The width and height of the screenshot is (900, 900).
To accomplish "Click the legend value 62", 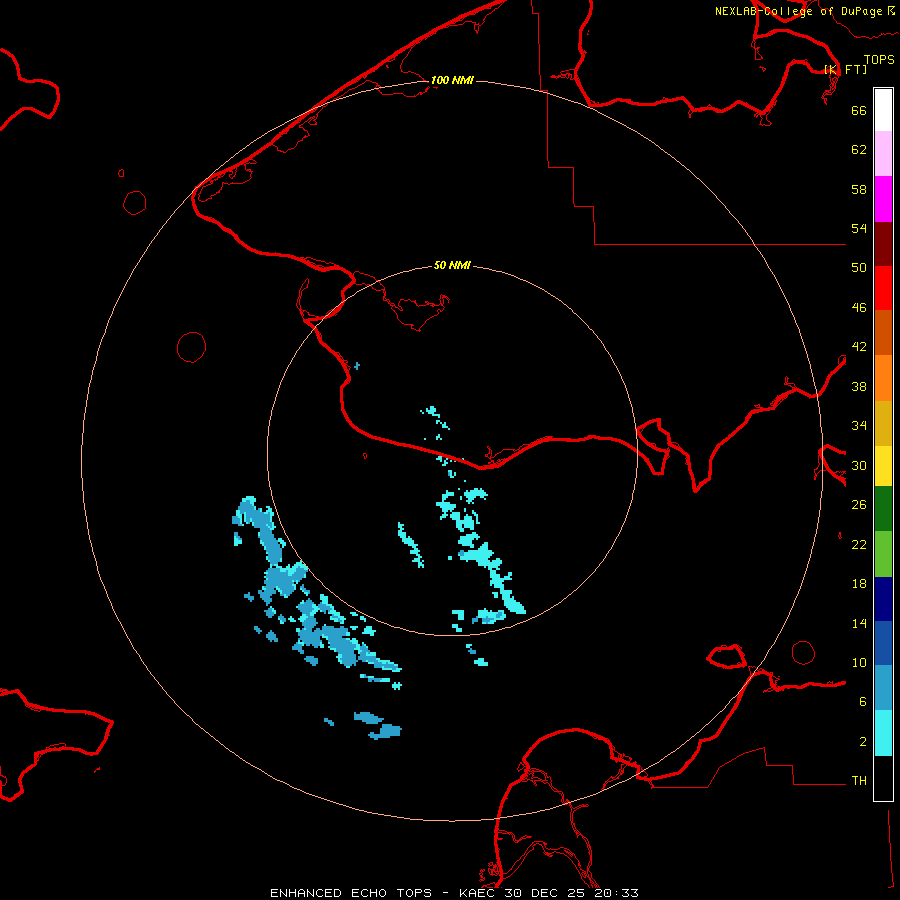I will [x=859, y=150].
